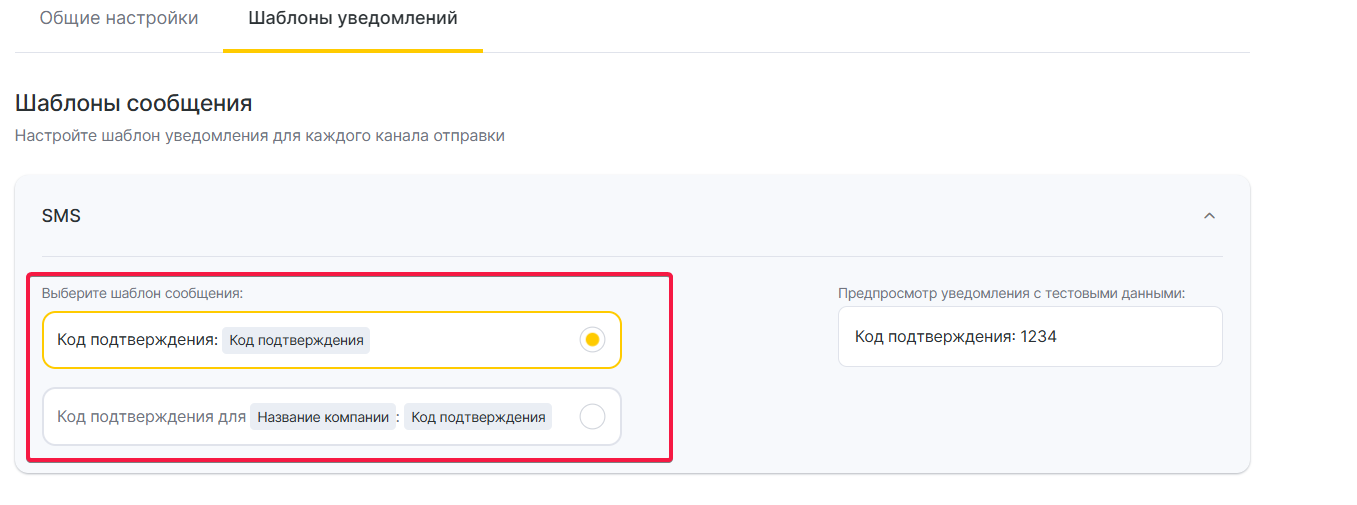
Task: Click the Код подтверждения для text in second template
Action: click(150, 417)
